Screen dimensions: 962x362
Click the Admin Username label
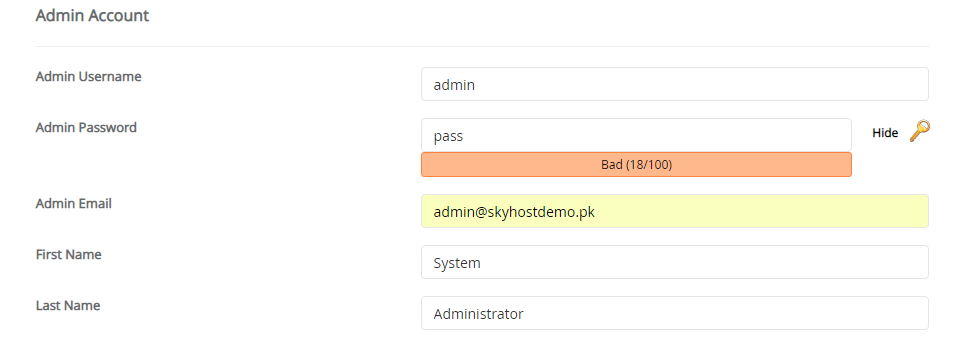(88, 77)
